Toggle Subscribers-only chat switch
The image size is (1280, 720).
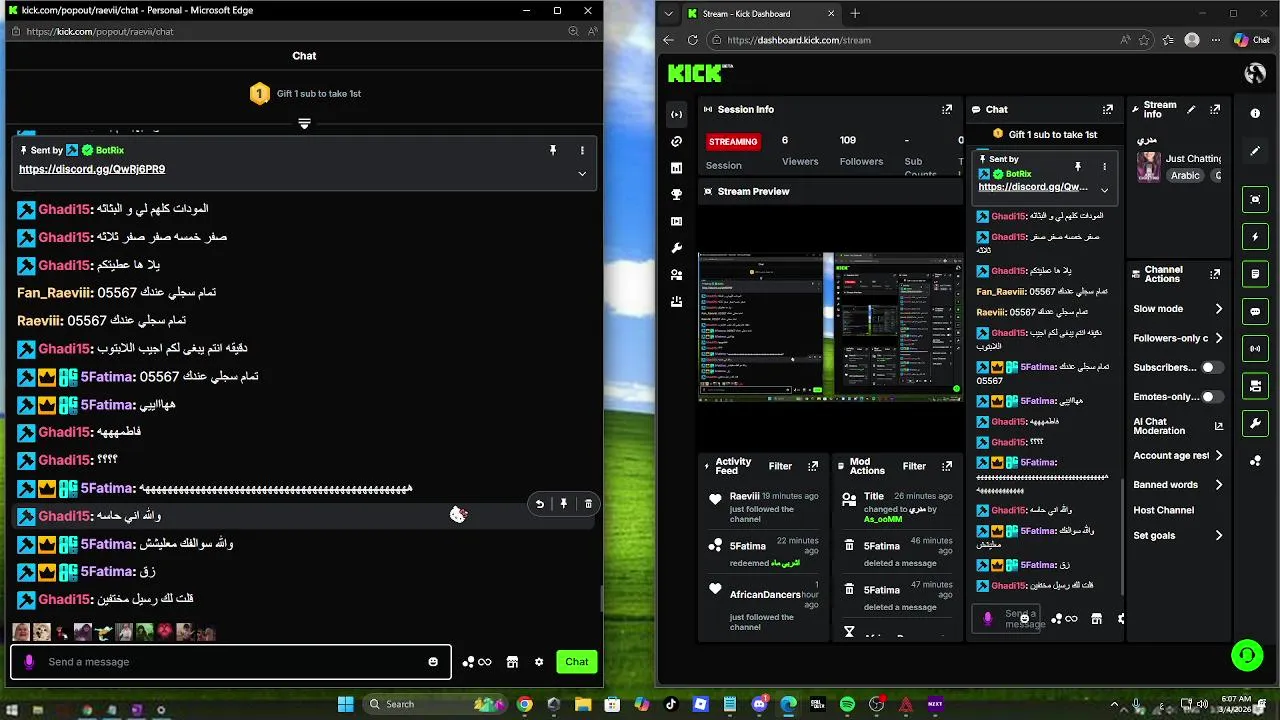click(x=1212, y=368)
